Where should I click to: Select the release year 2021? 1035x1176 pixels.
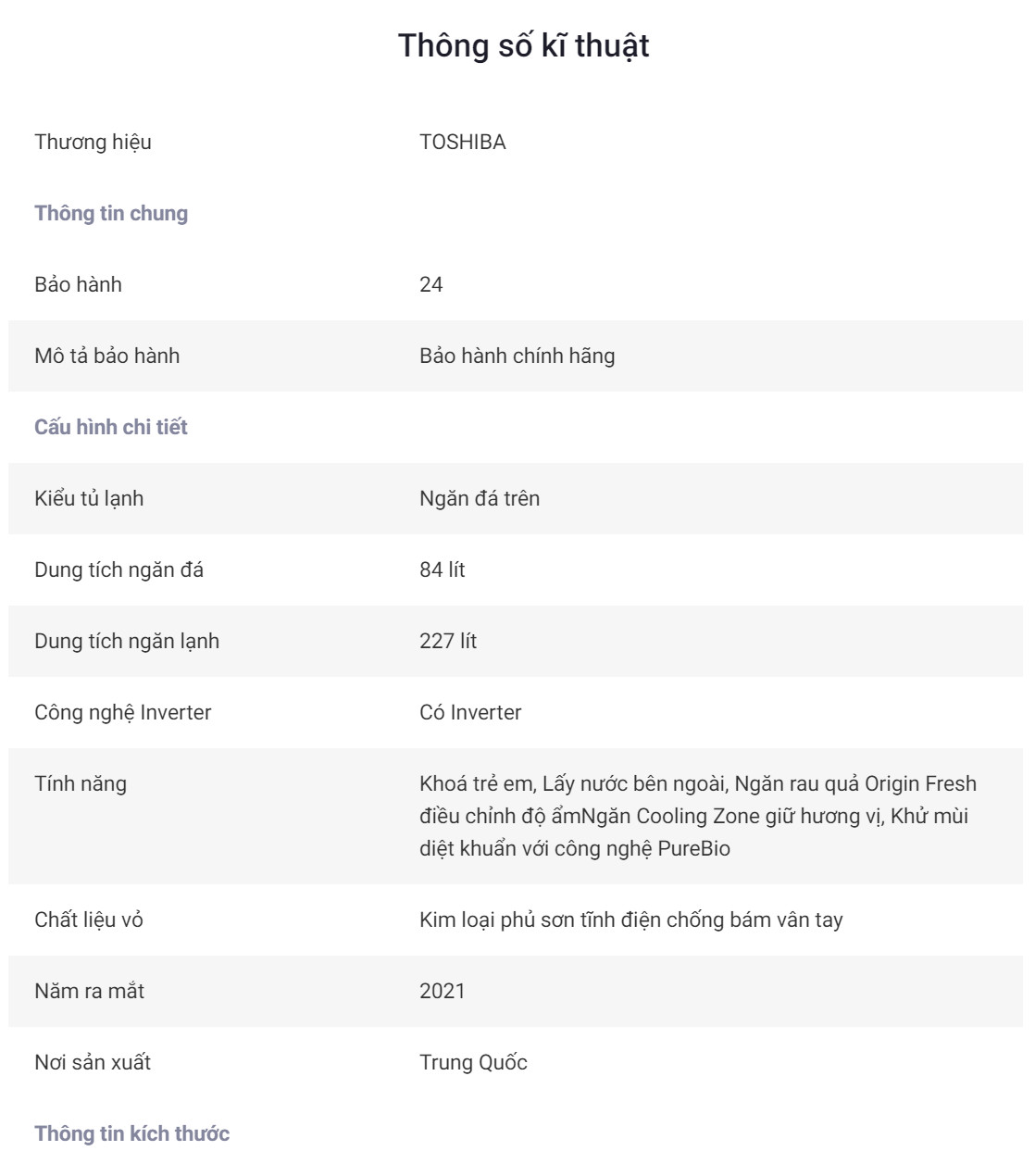pos(442,991)
